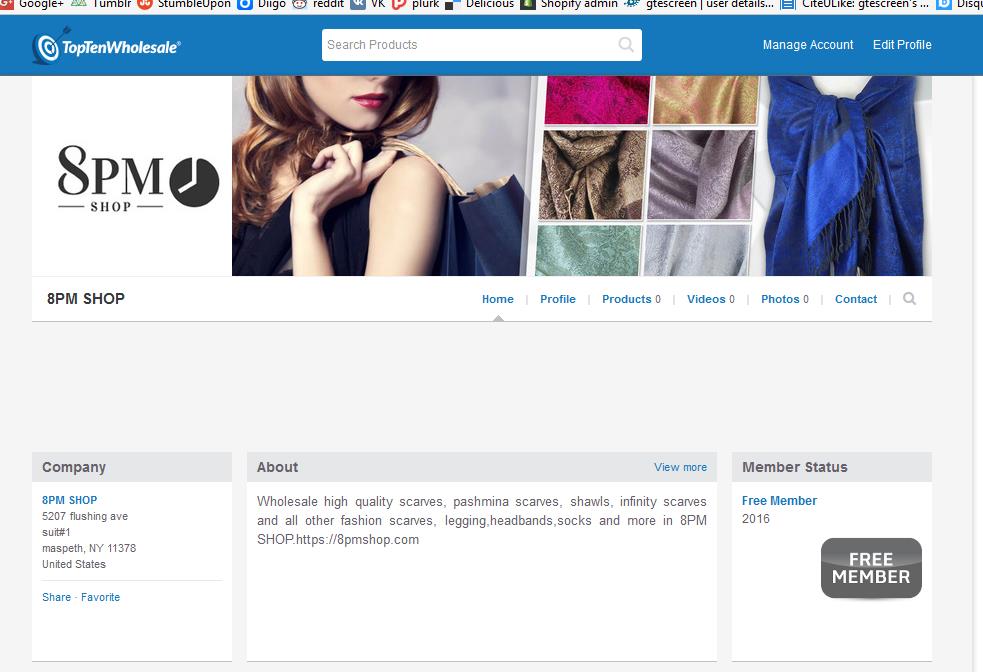This screenshot has height=672, width=983.
Task: Open Edit Profile
Action: pyautogui.click(x=902, y=45)
